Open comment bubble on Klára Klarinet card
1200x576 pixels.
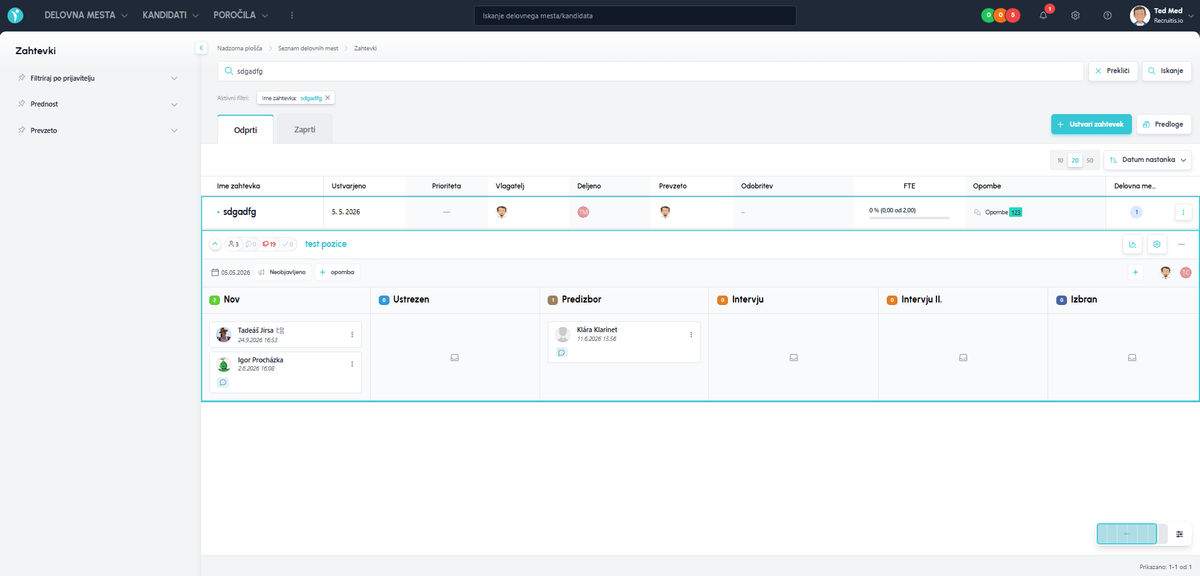click(x=562, y=352)
